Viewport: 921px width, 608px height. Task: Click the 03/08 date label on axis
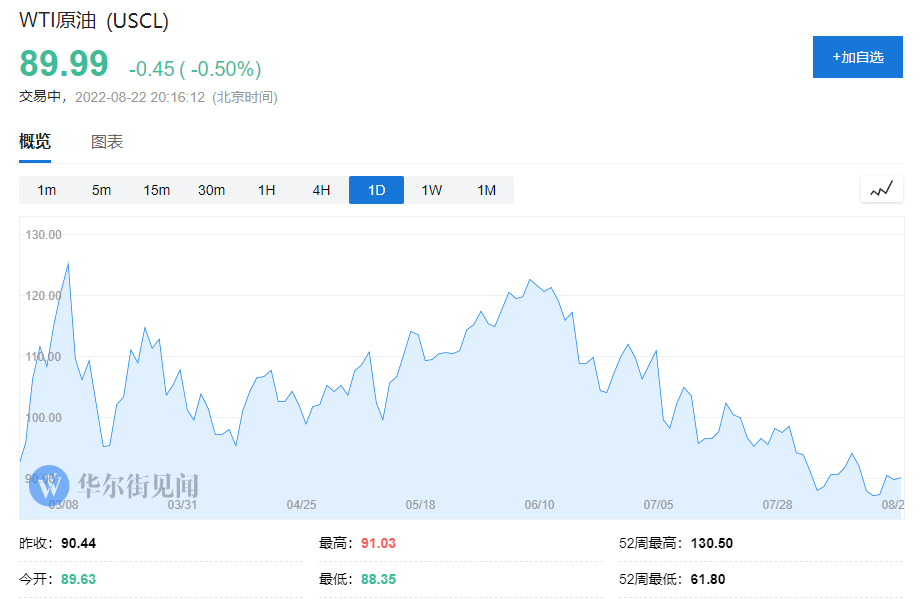tap(64, 505)
